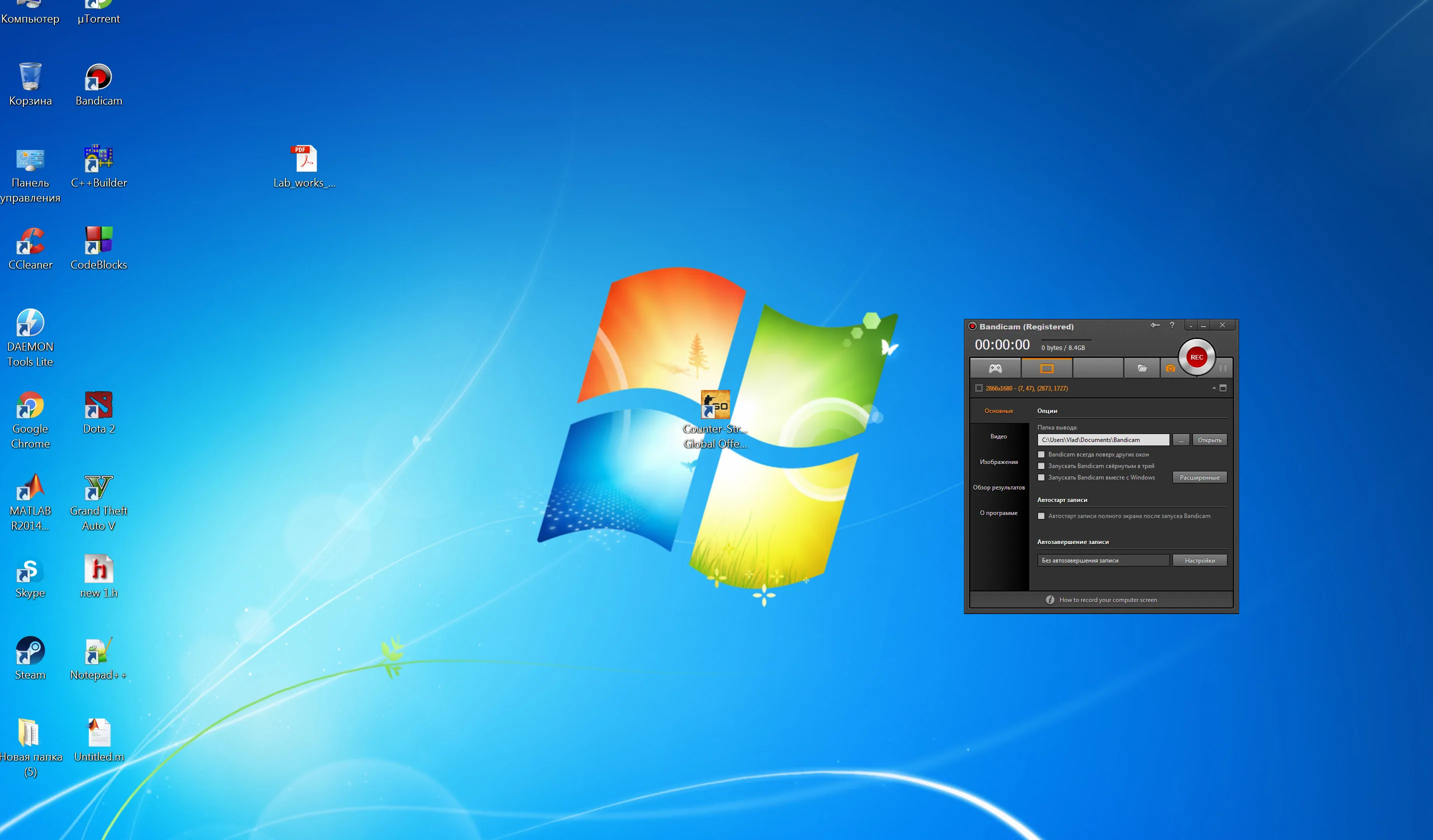Click the 2866x1680 recording area text

(1026, 388)
